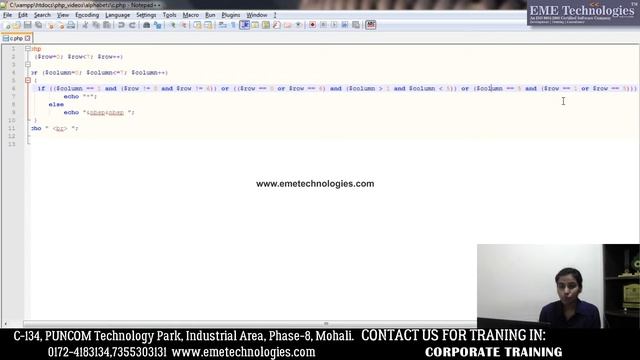Click the ABC spell check toolbar icon
This screenshot has height=360, width=640.
tap(371, 25)
